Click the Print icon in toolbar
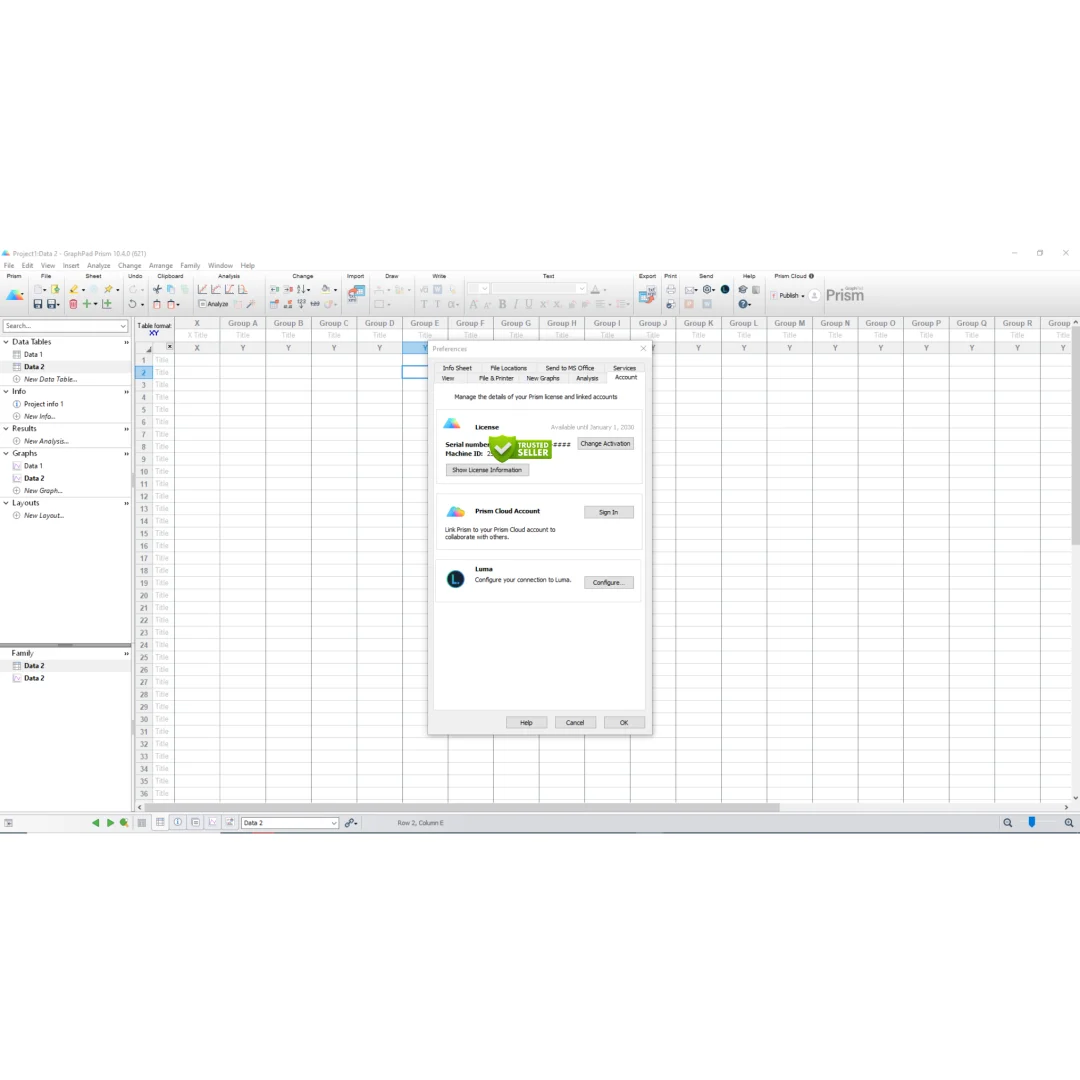Image resolution: width=1080 pixels, height=1080 pixels. [671, 289]
